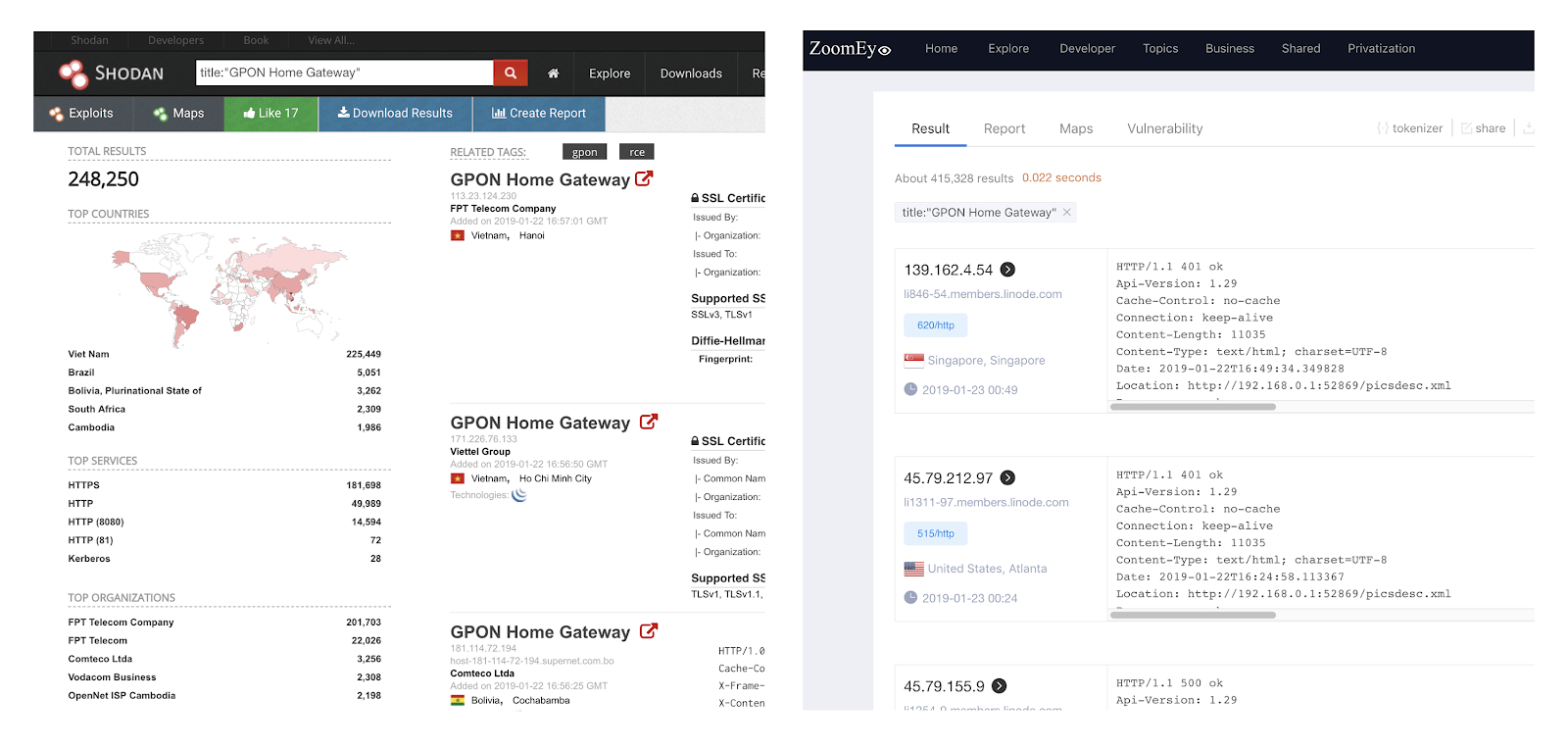The height and width of the screenshot is (749, 1568).
Task: Click the arrow icon next to 45.79.212.97
Action: click(x=1007, y=478)
